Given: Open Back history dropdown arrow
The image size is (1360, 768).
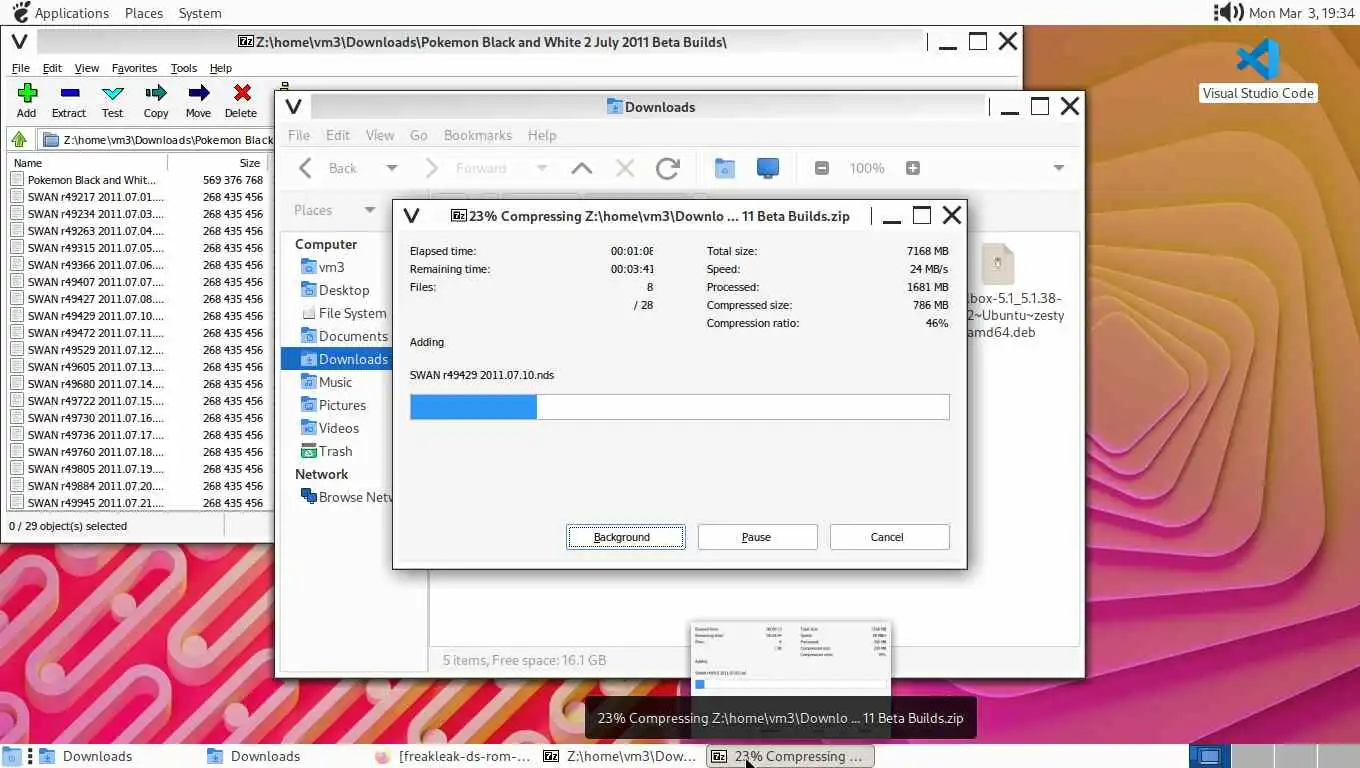Looking at the screenshot, I should (392, 168).
